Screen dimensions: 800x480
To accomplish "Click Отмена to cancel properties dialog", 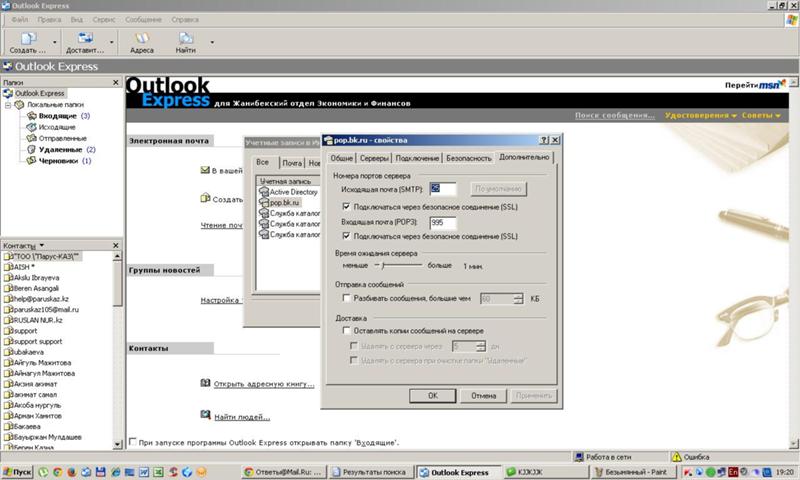I will 483,395.
